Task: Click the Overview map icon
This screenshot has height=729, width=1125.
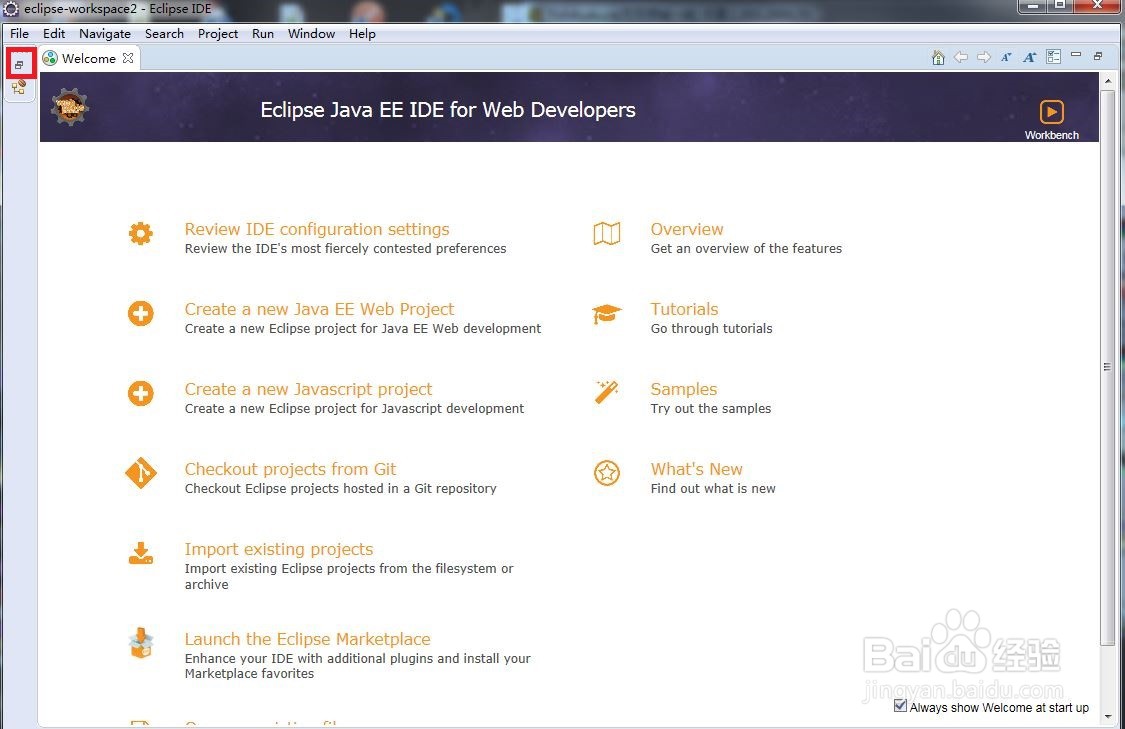Action: (x=607, y=234)
